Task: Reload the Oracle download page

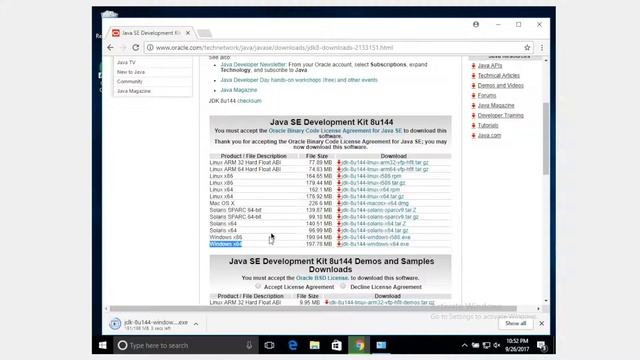Action: click(x=136, y=47)
